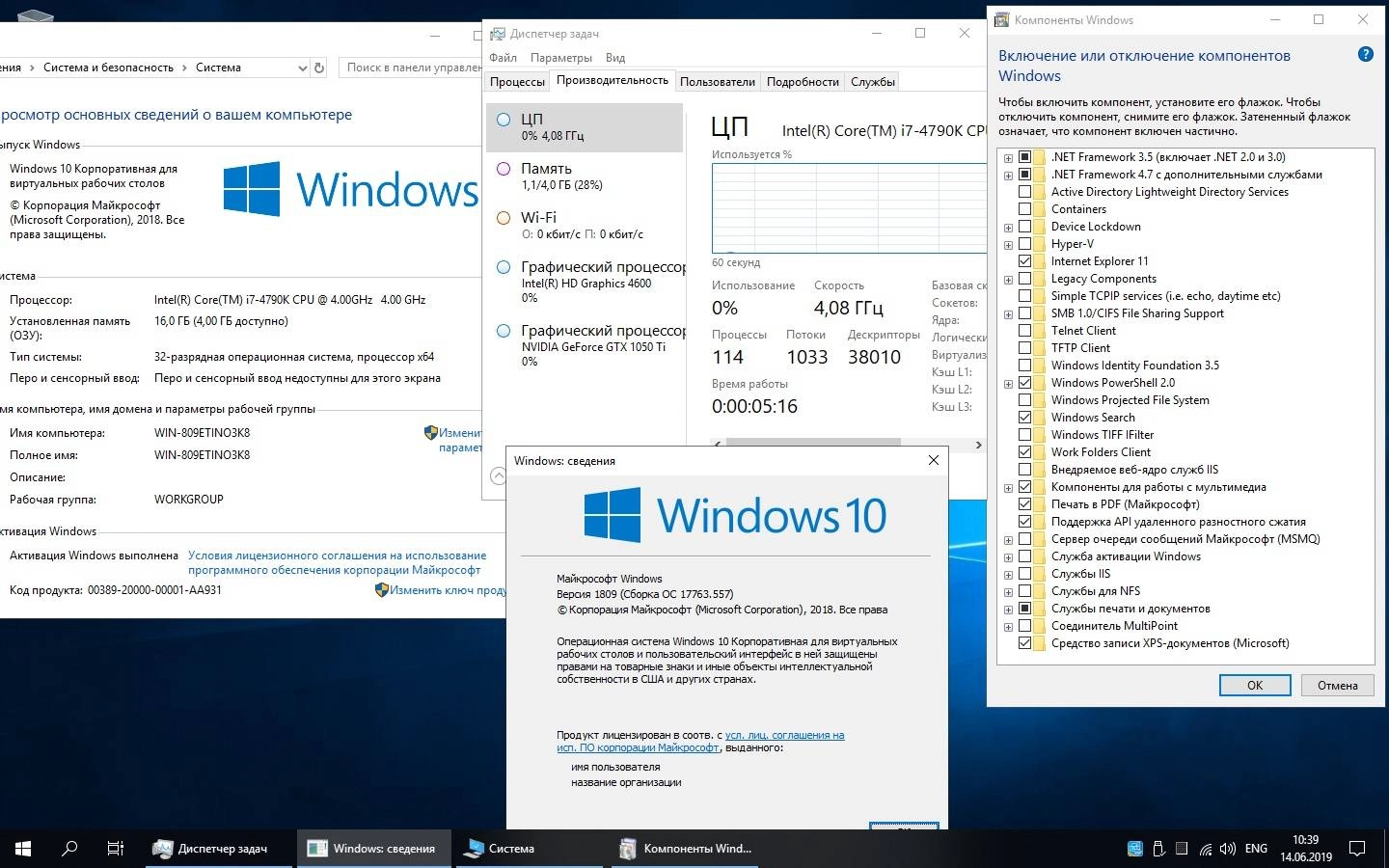Click the clock in the system tray
The width and height of the screenshot is (1389, 868).
[x=1305, y=849]
